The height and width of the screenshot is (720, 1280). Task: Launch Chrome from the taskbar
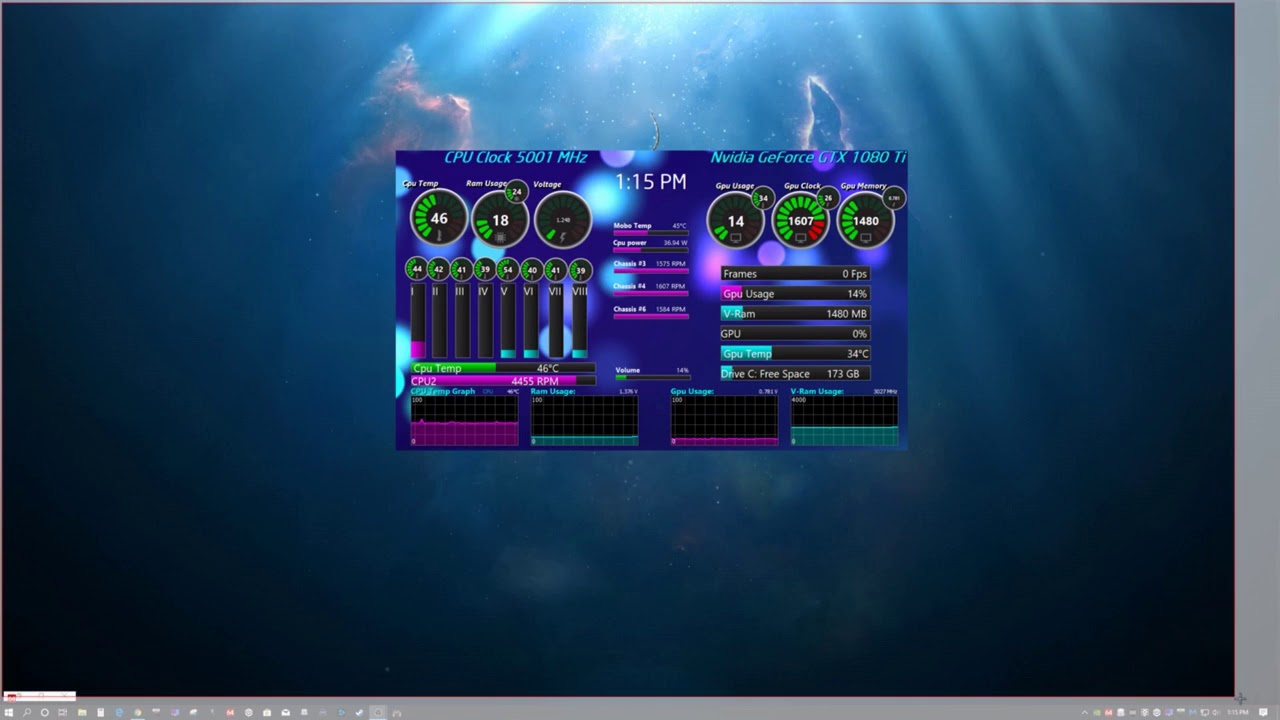point(138,713)
